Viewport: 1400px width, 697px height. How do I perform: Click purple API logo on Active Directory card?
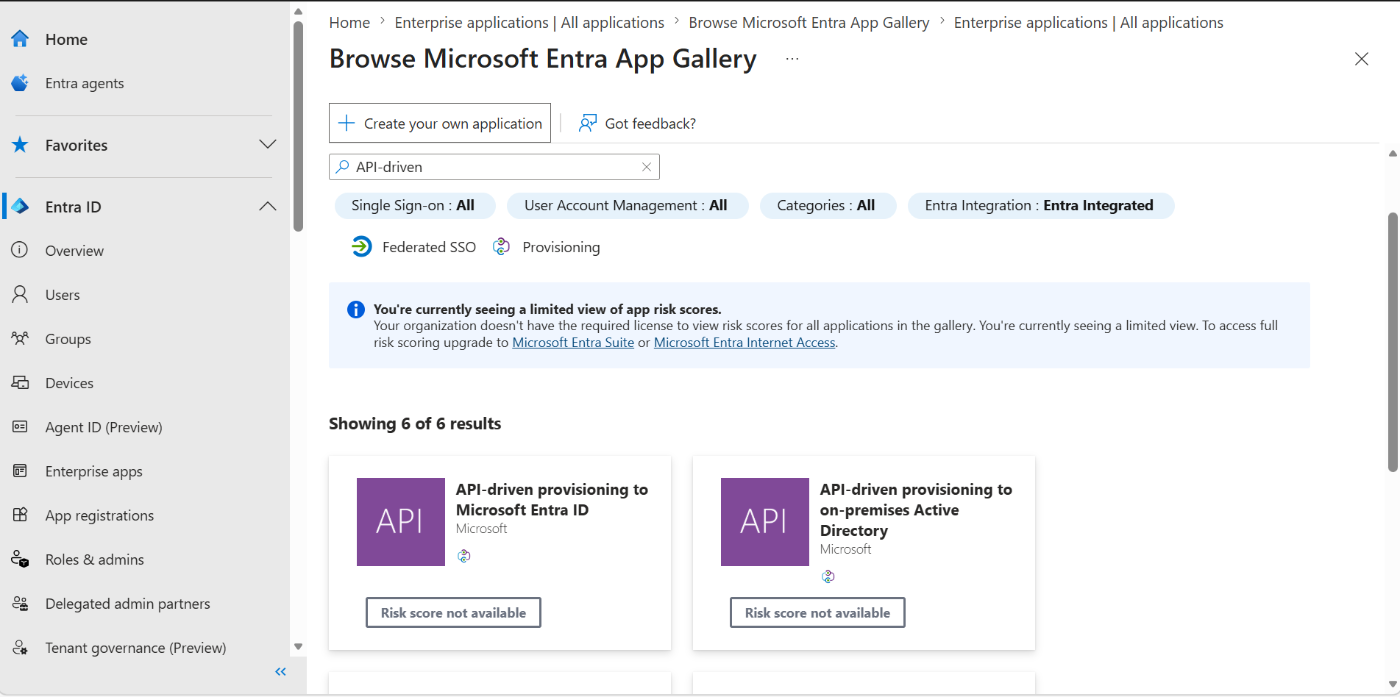coord(765,522)
